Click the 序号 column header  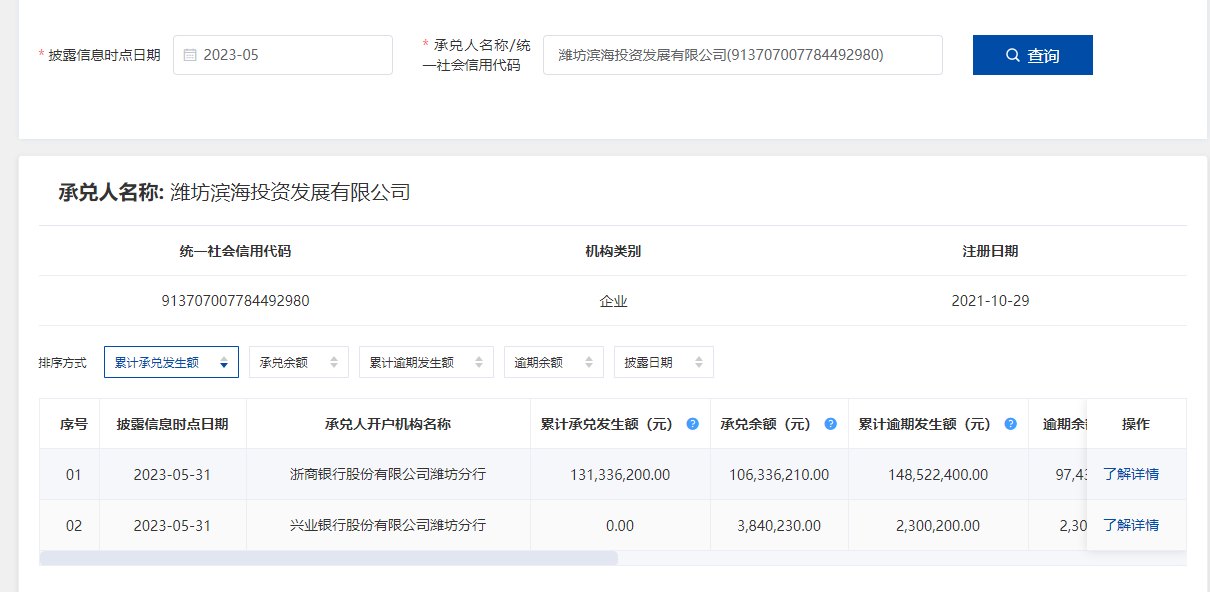point(74,424)
